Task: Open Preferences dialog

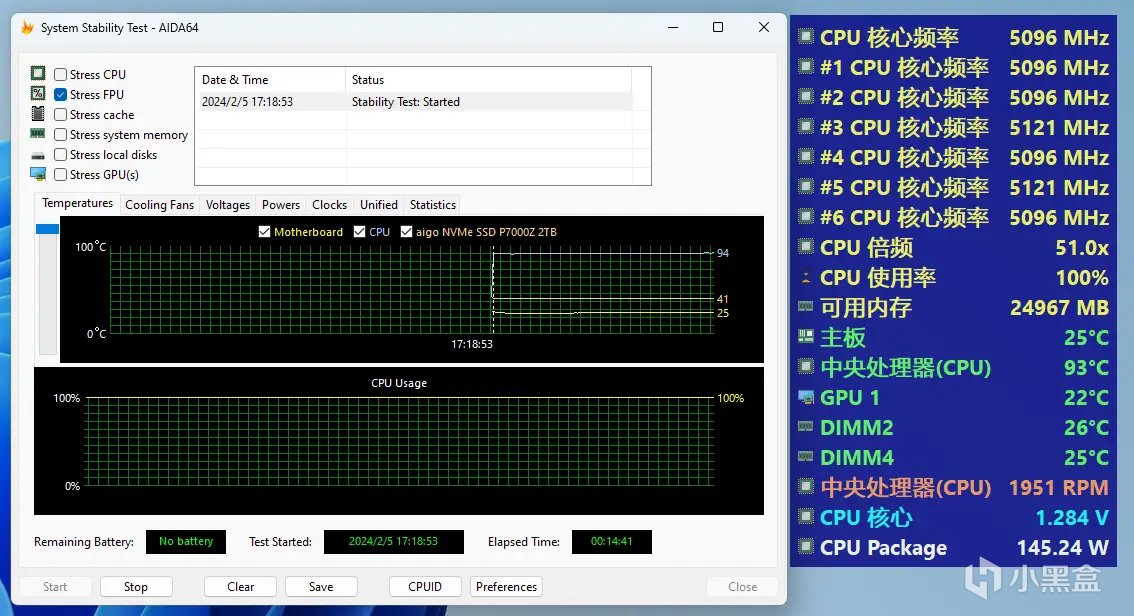Action: pos(506,586)
